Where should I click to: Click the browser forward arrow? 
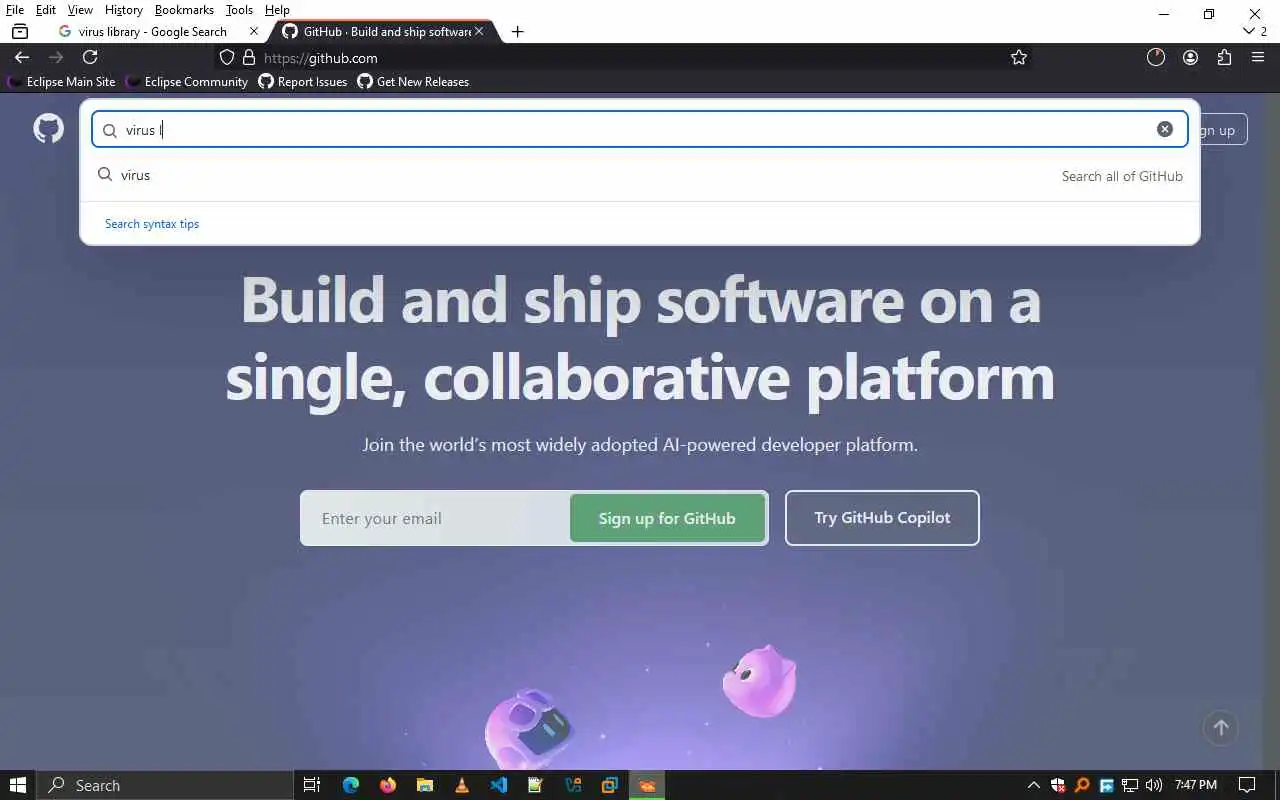56,57
